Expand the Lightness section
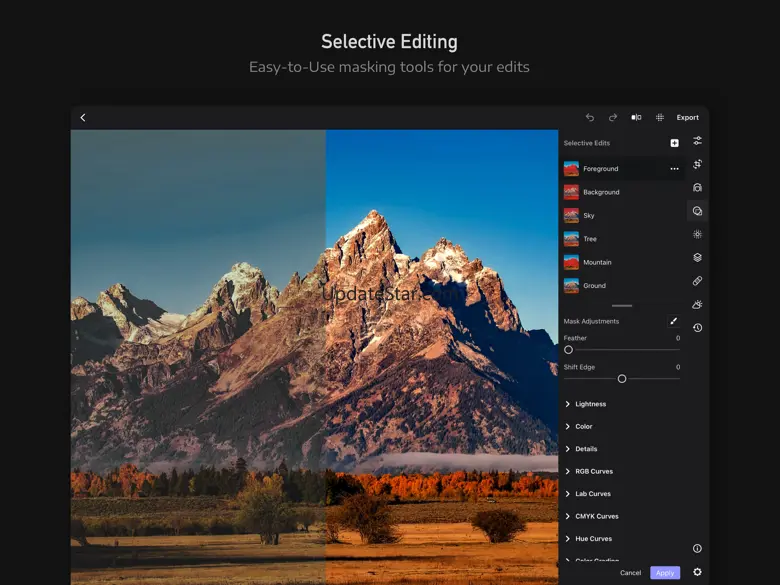 pos(590,404)
